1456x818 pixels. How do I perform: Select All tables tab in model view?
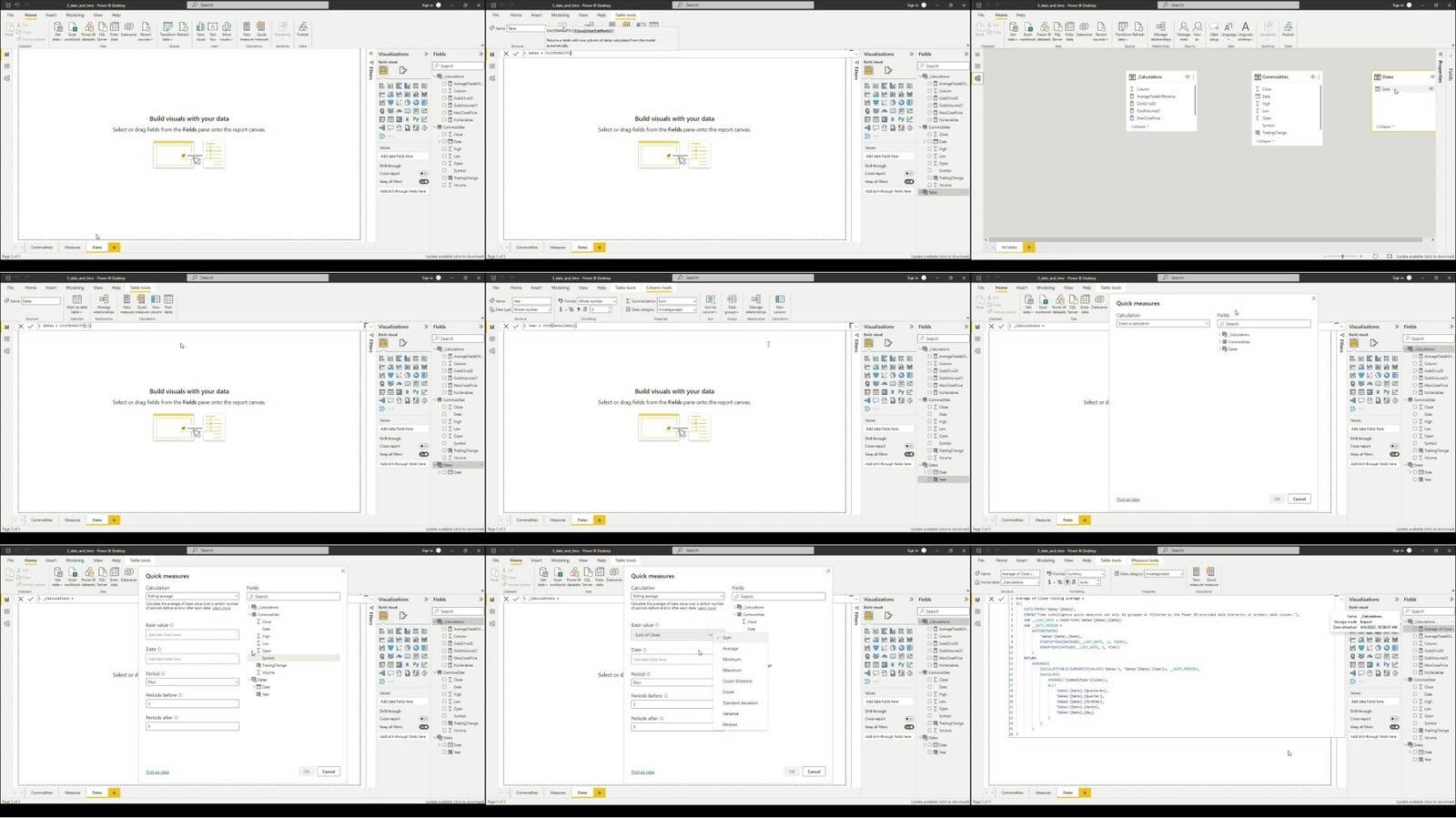pyautogui.click(x=1009, y=247)
